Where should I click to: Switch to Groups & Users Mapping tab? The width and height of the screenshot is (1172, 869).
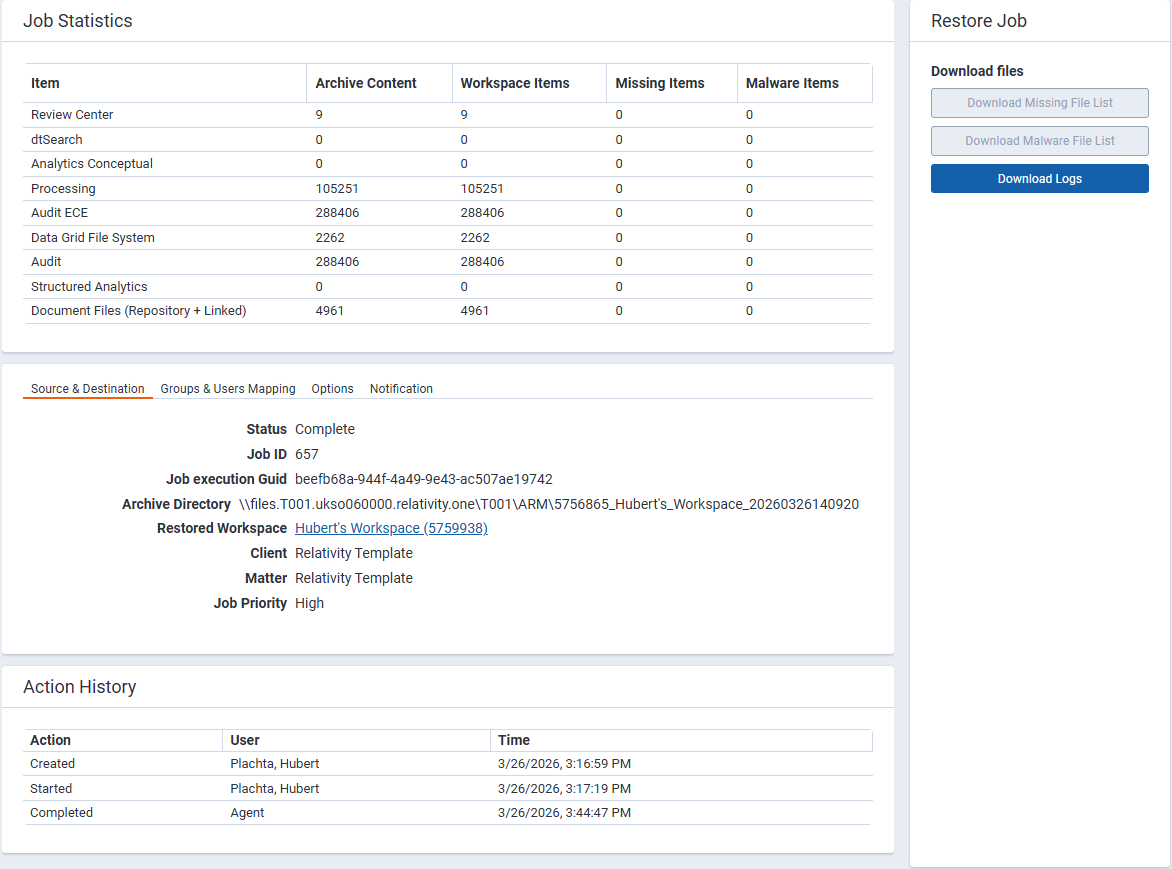click(x=228, y=389)
